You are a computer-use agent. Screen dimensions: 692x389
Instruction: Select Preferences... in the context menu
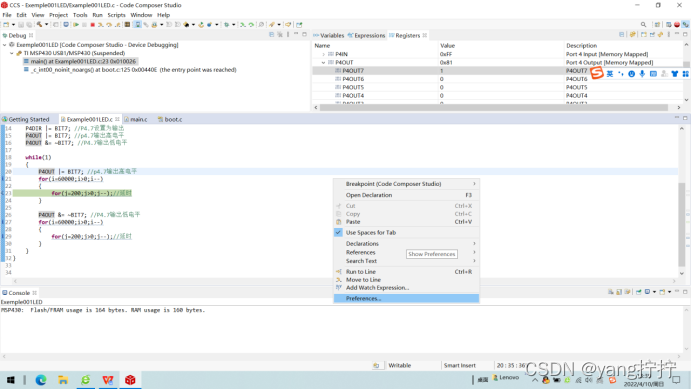tap(406, 299)
